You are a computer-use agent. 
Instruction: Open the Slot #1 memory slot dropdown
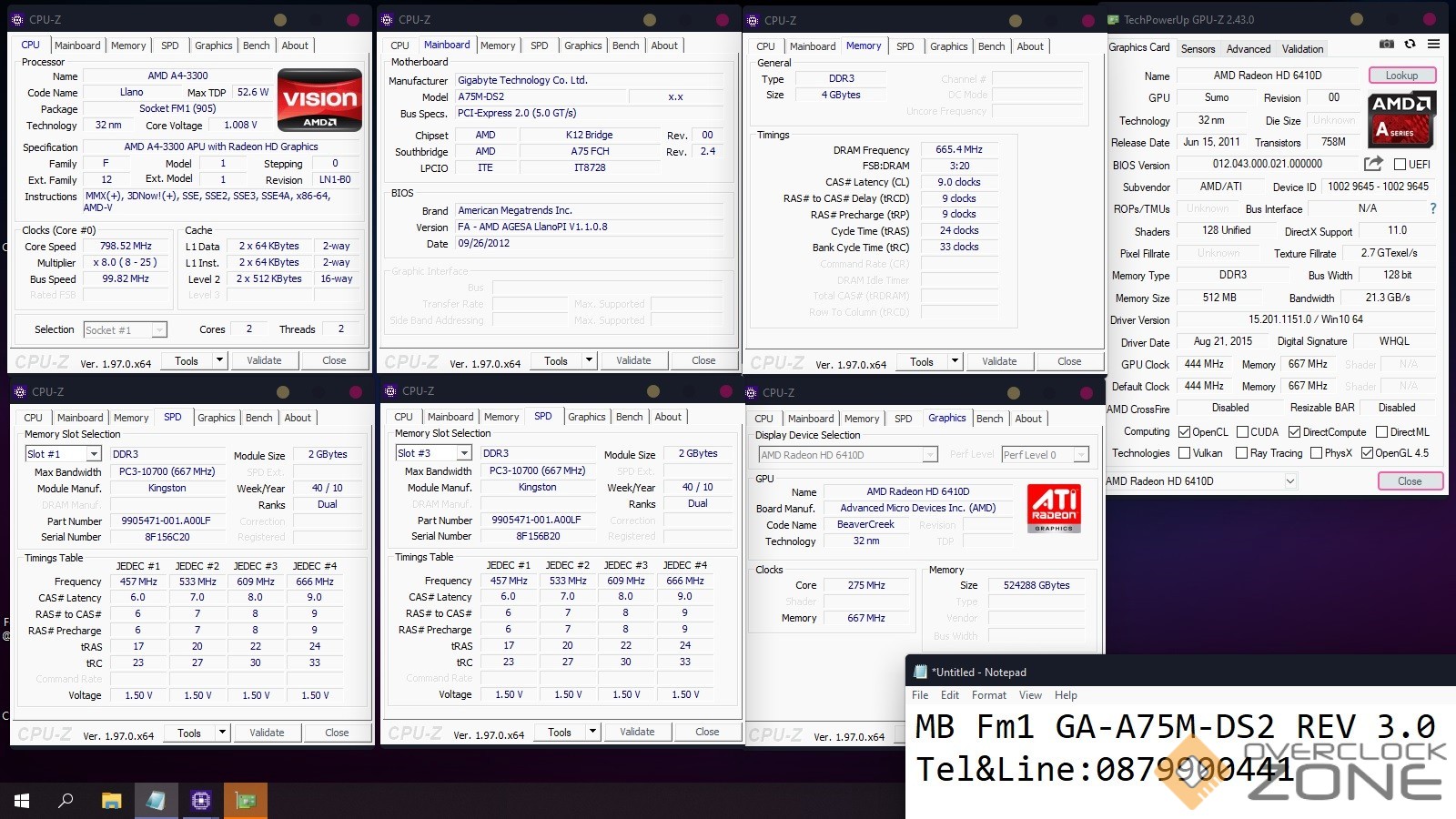[x=94, y=454]
